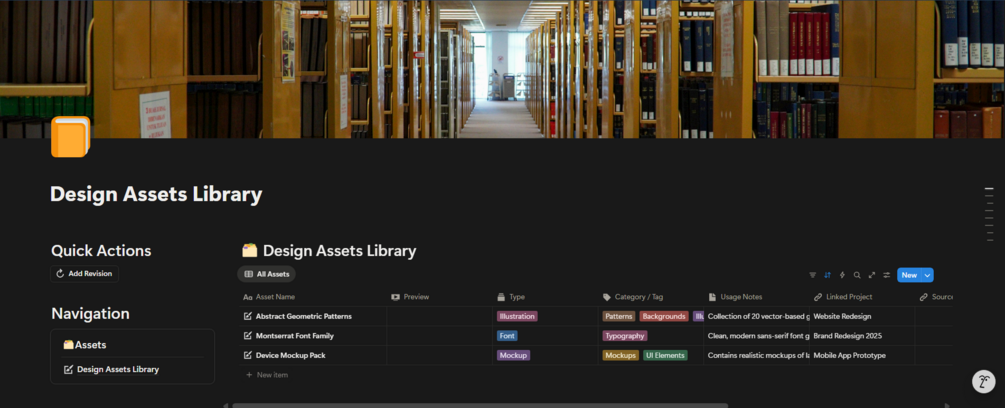Select the Font type tag
This screenshot has width=1005, height=408.
coord(507,336)
